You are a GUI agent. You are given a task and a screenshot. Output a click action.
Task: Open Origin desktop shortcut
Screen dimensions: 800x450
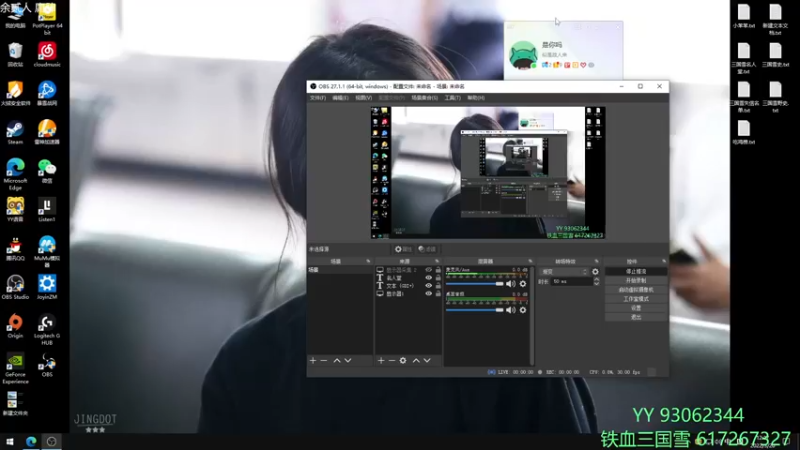[x=15, y=327]
